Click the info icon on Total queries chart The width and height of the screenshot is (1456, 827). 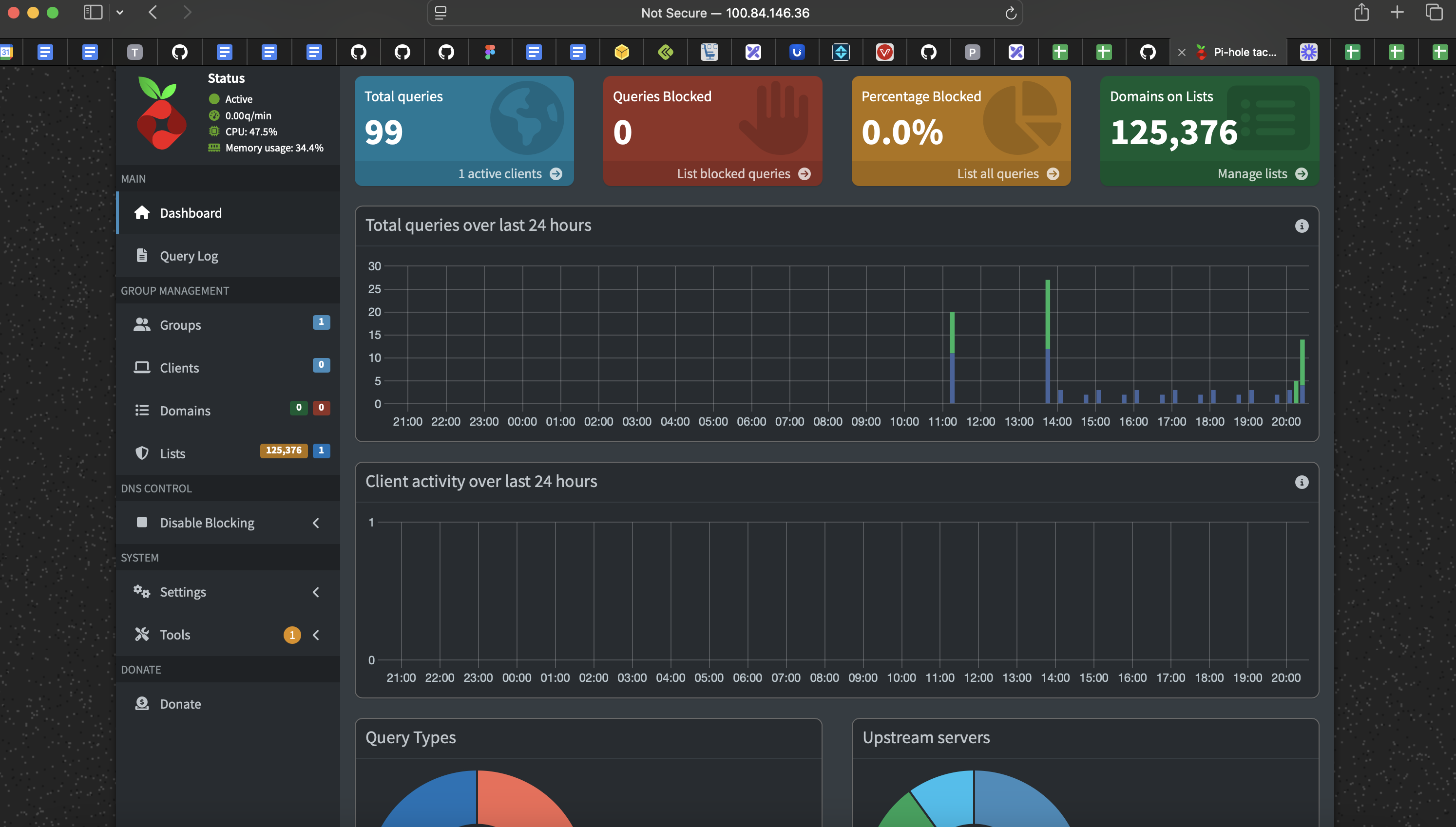(1302, 226)
